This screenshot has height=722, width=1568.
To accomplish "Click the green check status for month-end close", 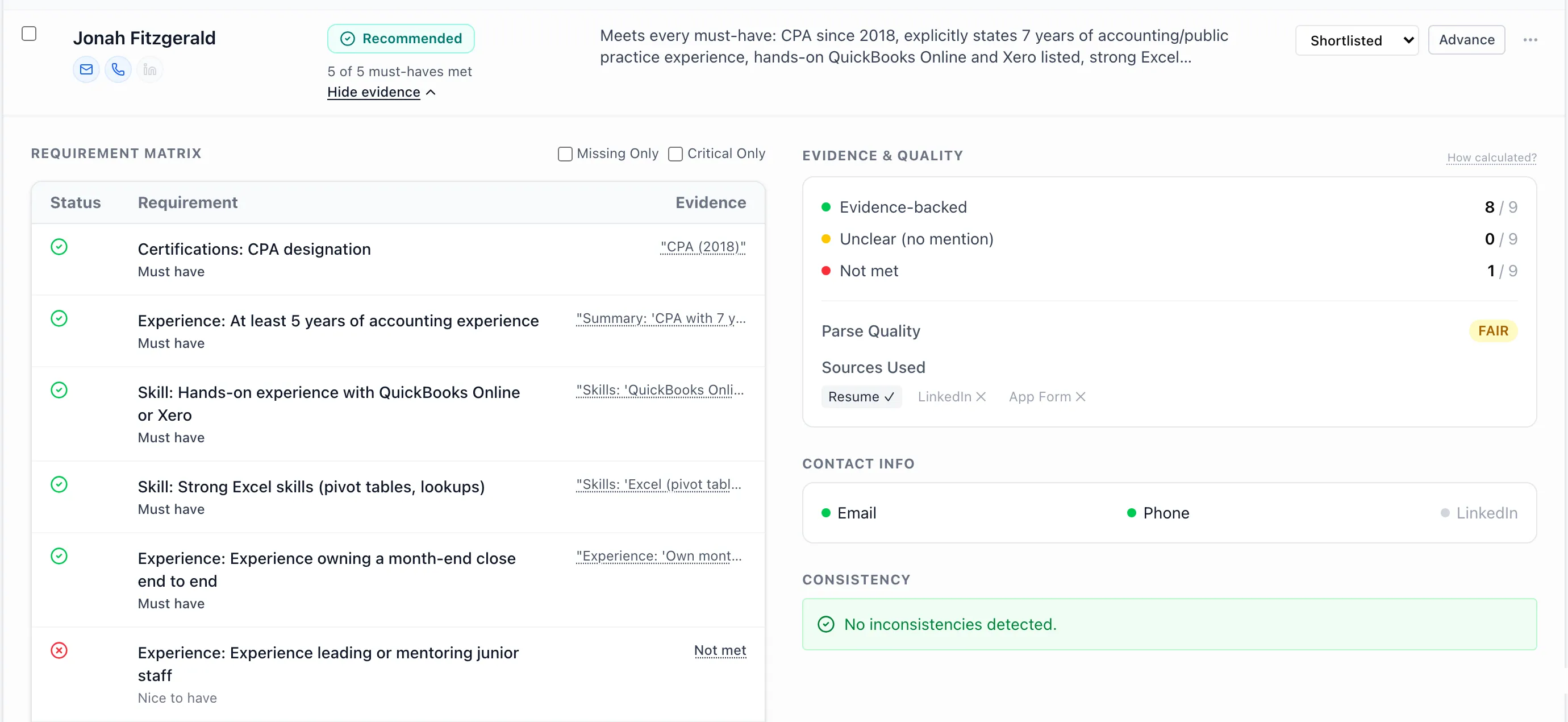I will (x=59, y=556).
